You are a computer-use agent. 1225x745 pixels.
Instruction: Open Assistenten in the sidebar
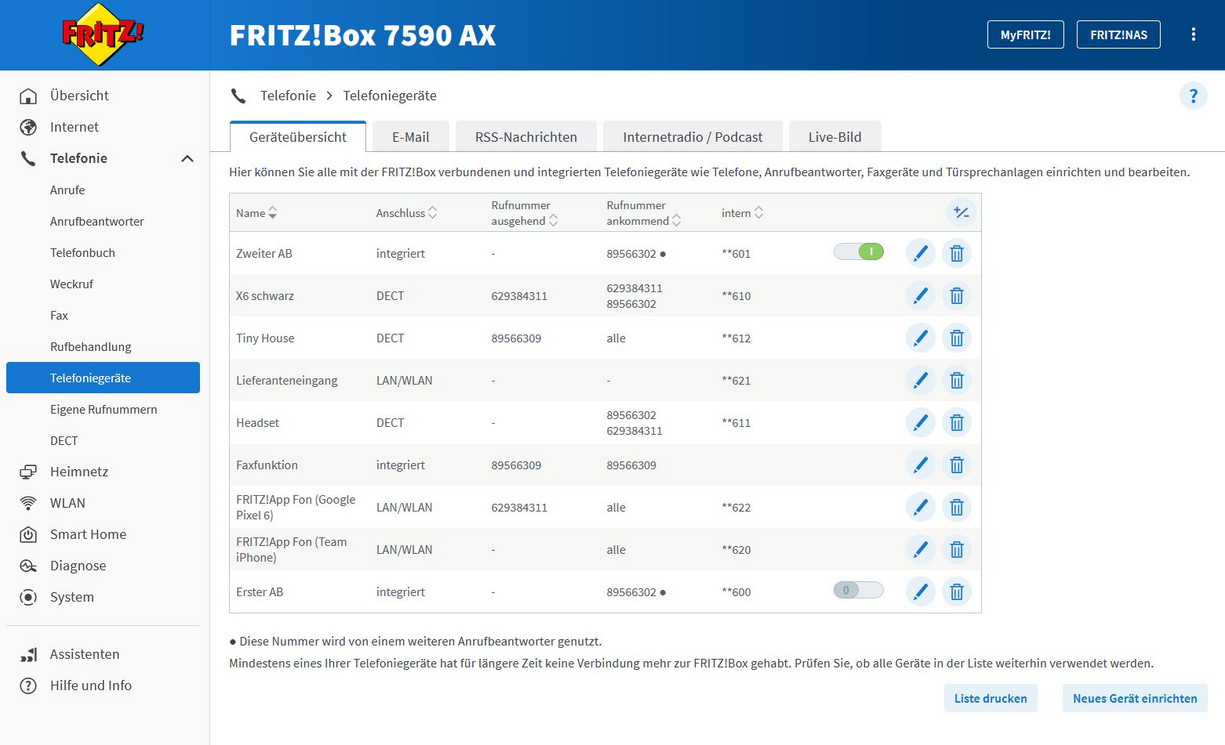pyautogui.click(x=85, y=654)
